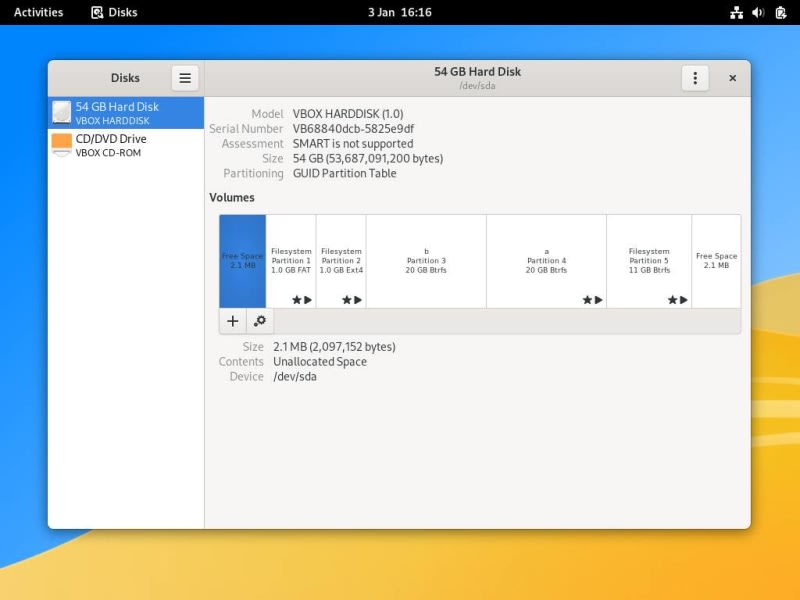Open the 3 Jan 16:16 clock calendar
The image size is (800, 600).
[399, 12]
